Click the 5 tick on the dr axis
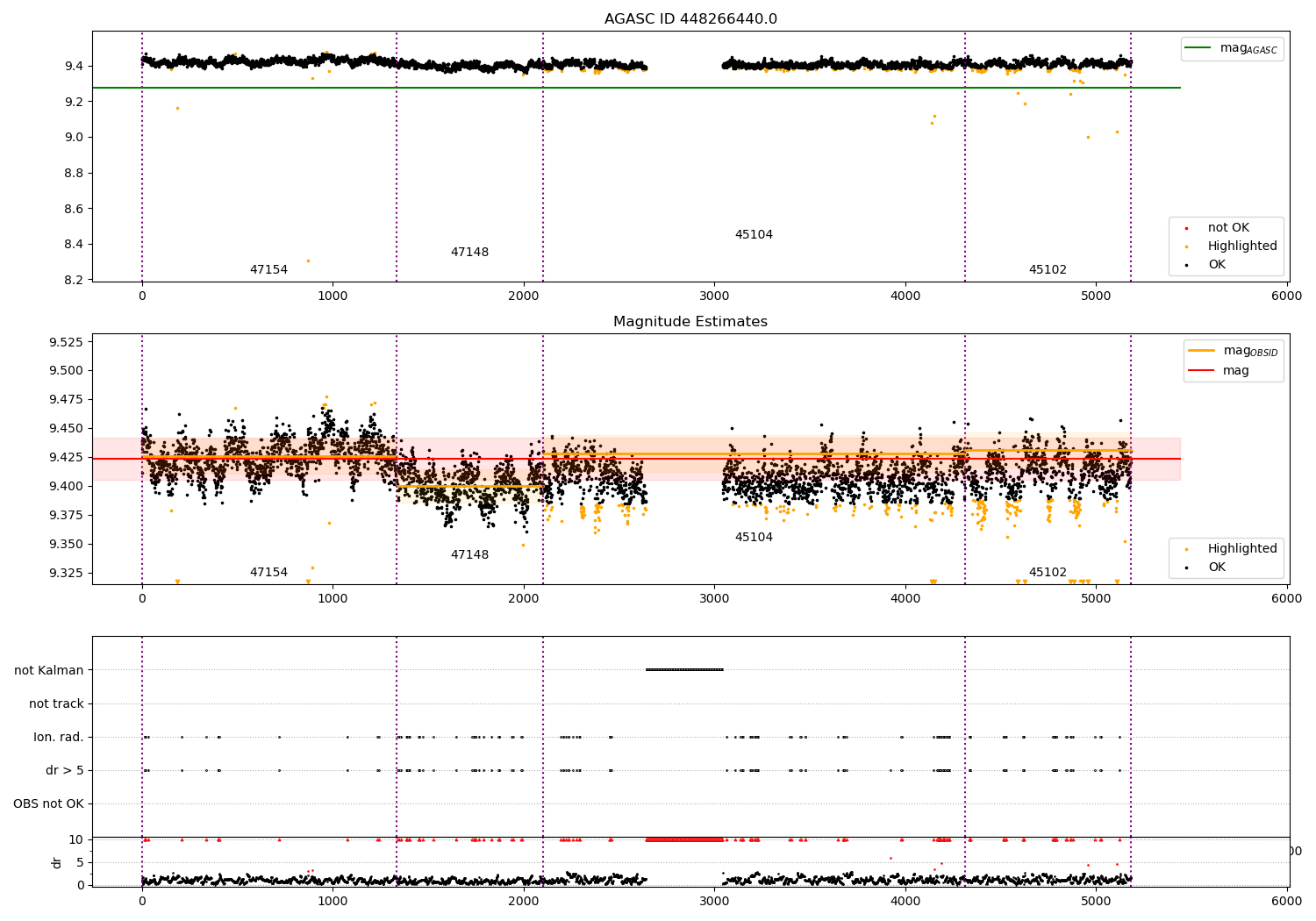Viewport: 1316px width, 921px height. [x=81, y=863]
